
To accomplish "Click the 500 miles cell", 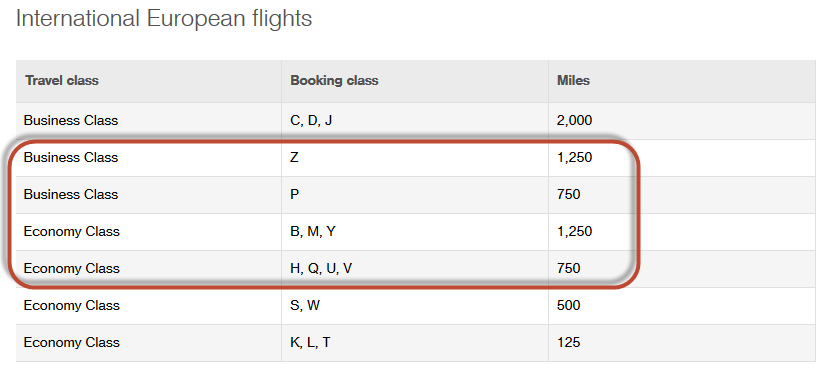I will pos(568,305).
